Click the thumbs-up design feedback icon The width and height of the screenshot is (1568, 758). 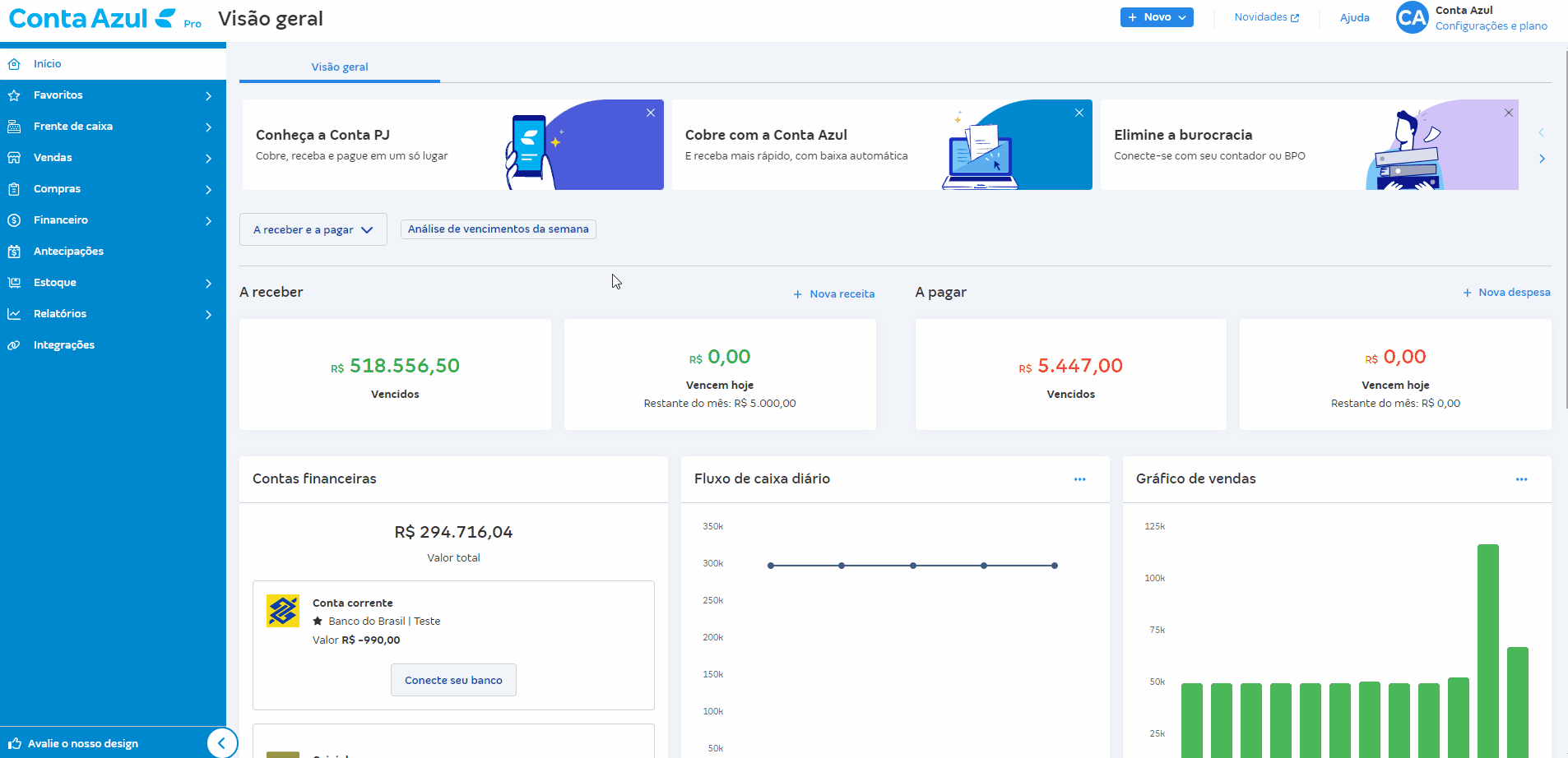[x=15, y=743]
